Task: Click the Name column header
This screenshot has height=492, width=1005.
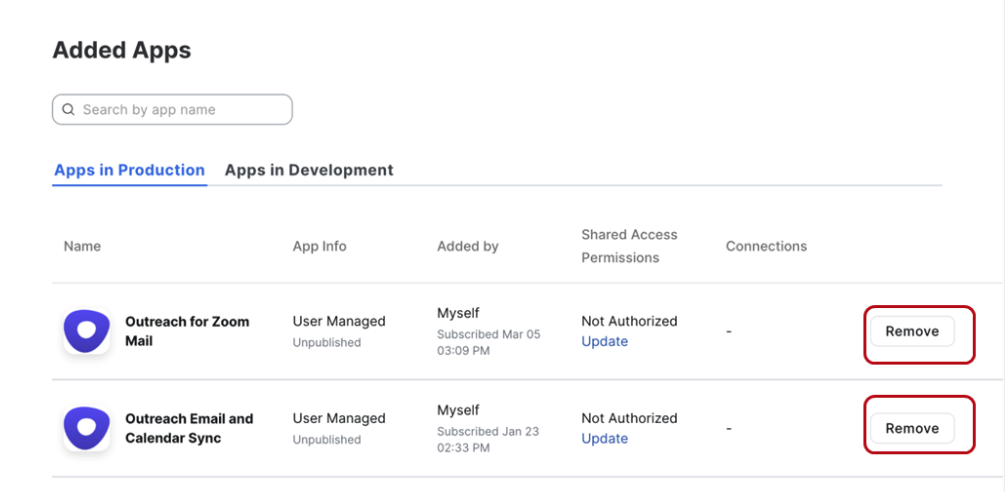Action: (82, 246)
